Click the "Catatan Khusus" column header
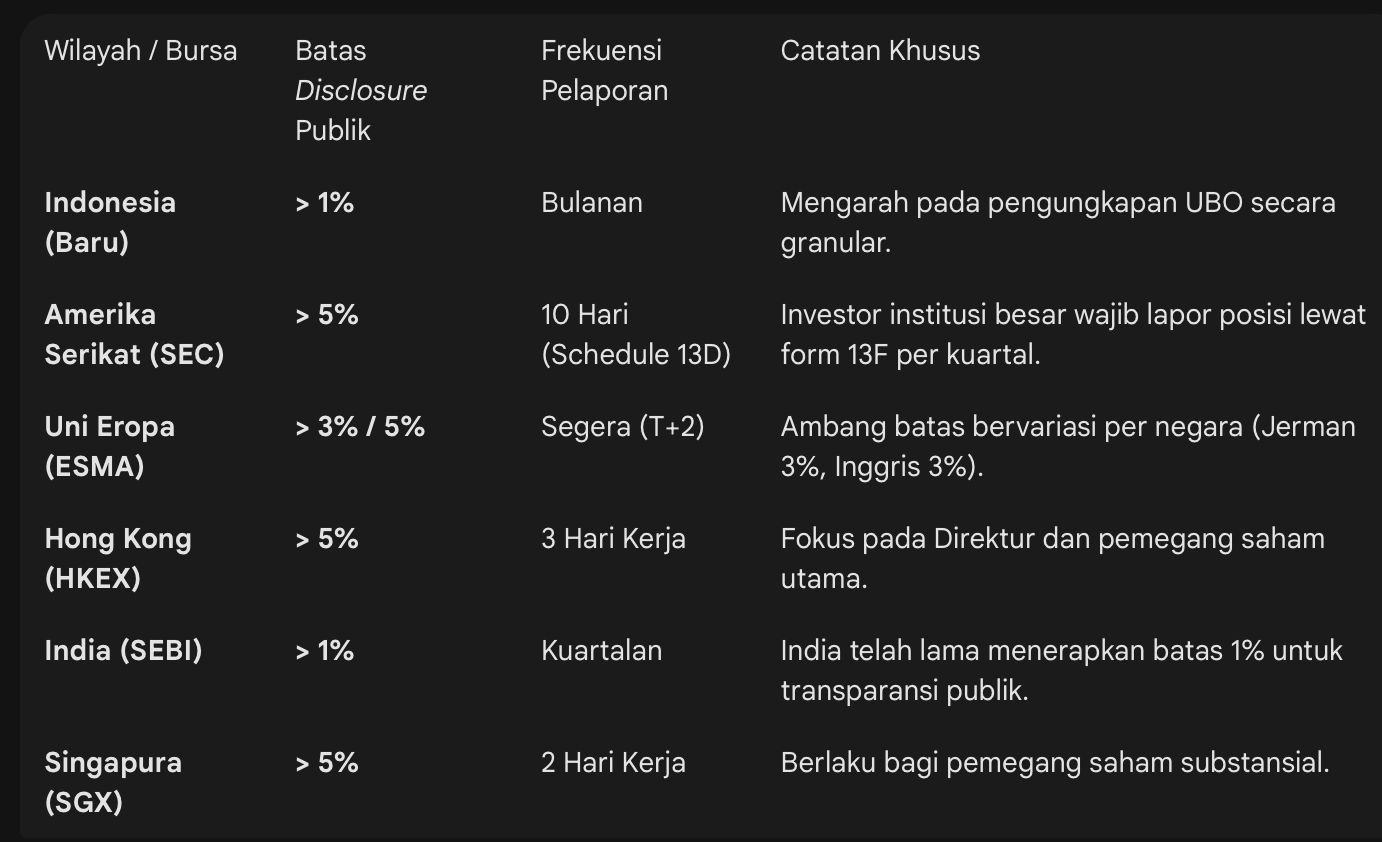Image resolution: width=1382 pixels, height=842 pixels. [x=880, y=51]
